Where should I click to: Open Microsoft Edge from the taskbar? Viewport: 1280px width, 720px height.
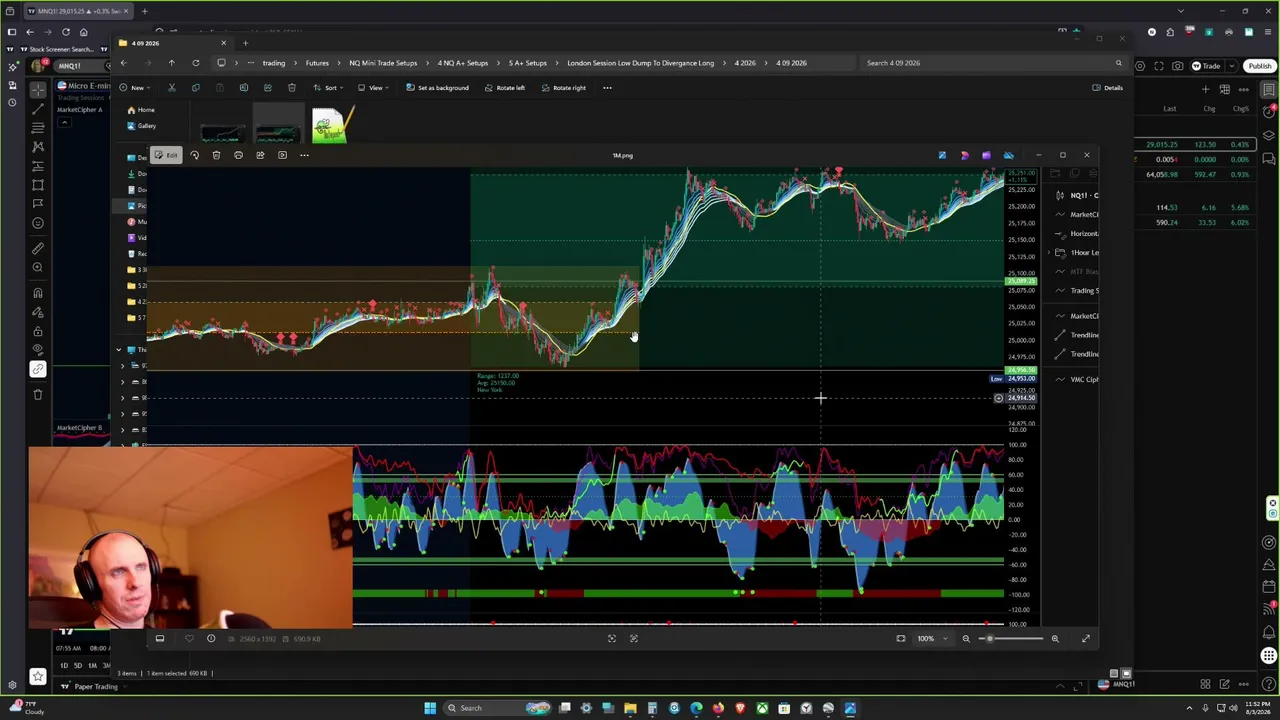(x=696, y=708)
